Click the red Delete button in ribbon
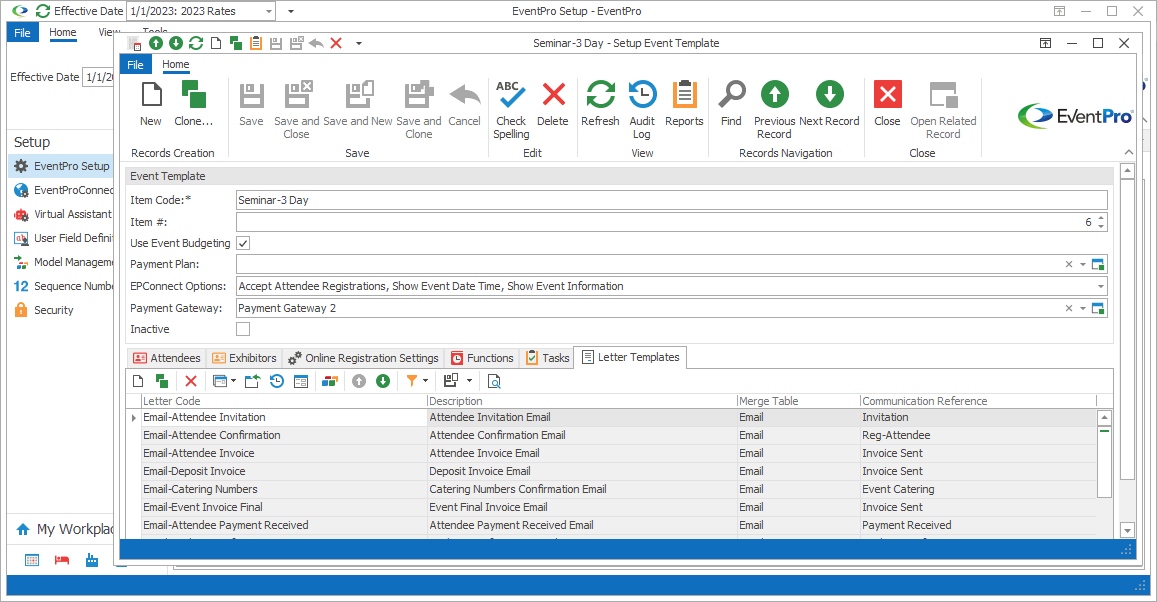This screenshot has height=602, width=1157. click(553, 104)
